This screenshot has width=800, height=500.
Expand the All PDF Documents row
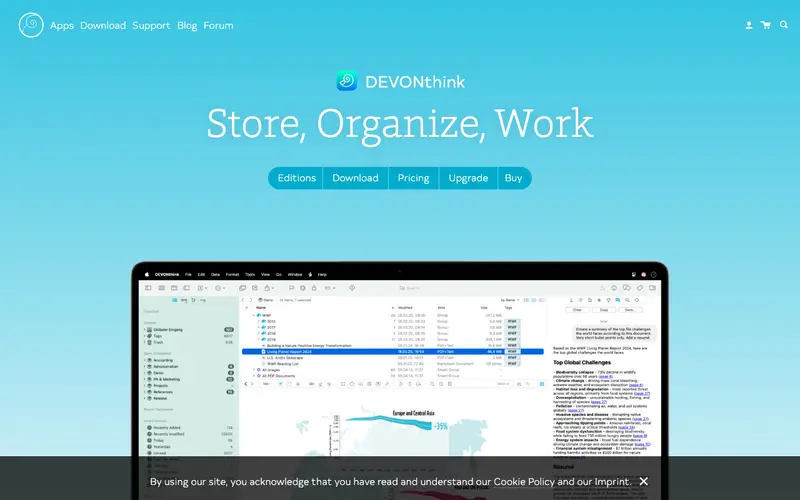(254, 376)
